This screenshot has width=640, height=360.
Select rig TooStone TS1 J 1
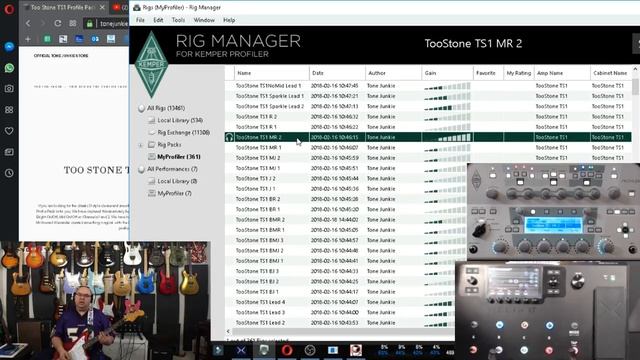coord(256,189)
